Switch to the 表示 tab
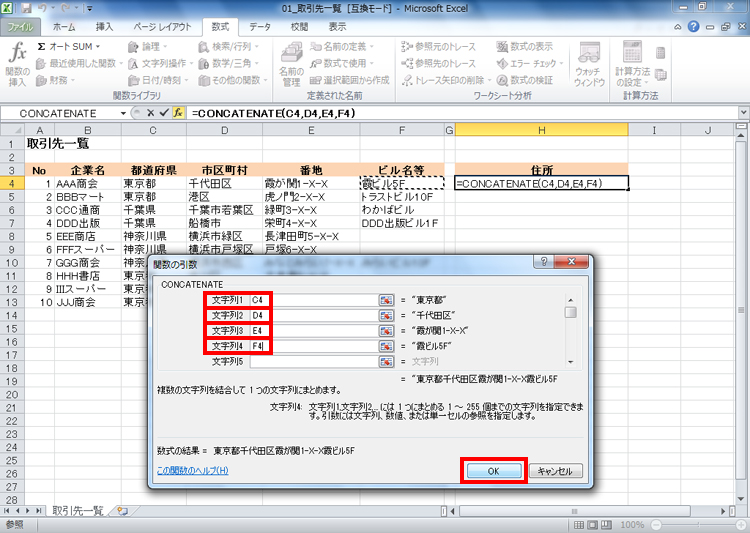This screenshot has height=533, width=750. point(338,27)
